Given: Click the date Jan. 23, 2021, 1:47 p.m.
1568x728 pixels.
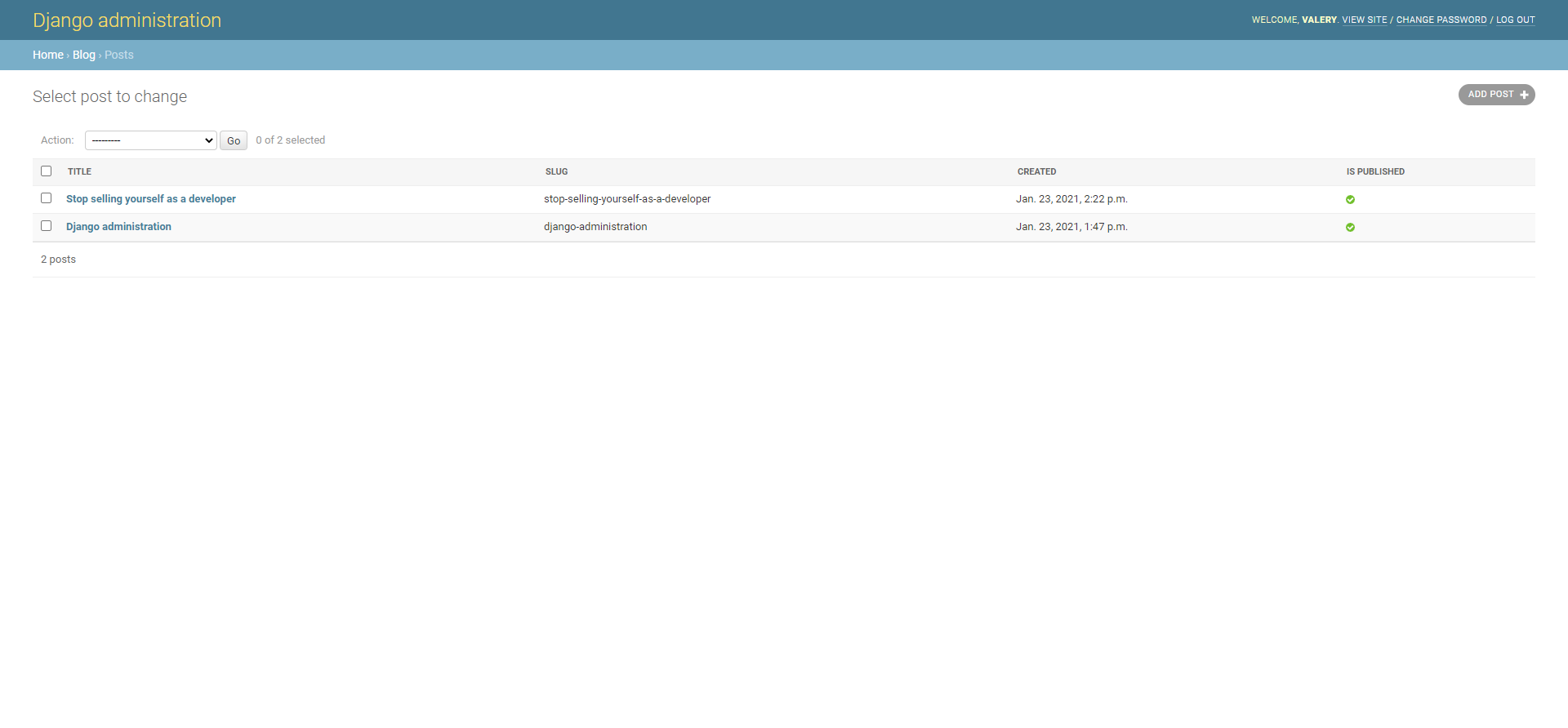Looking at the screenshot, I should point(1071,227).
